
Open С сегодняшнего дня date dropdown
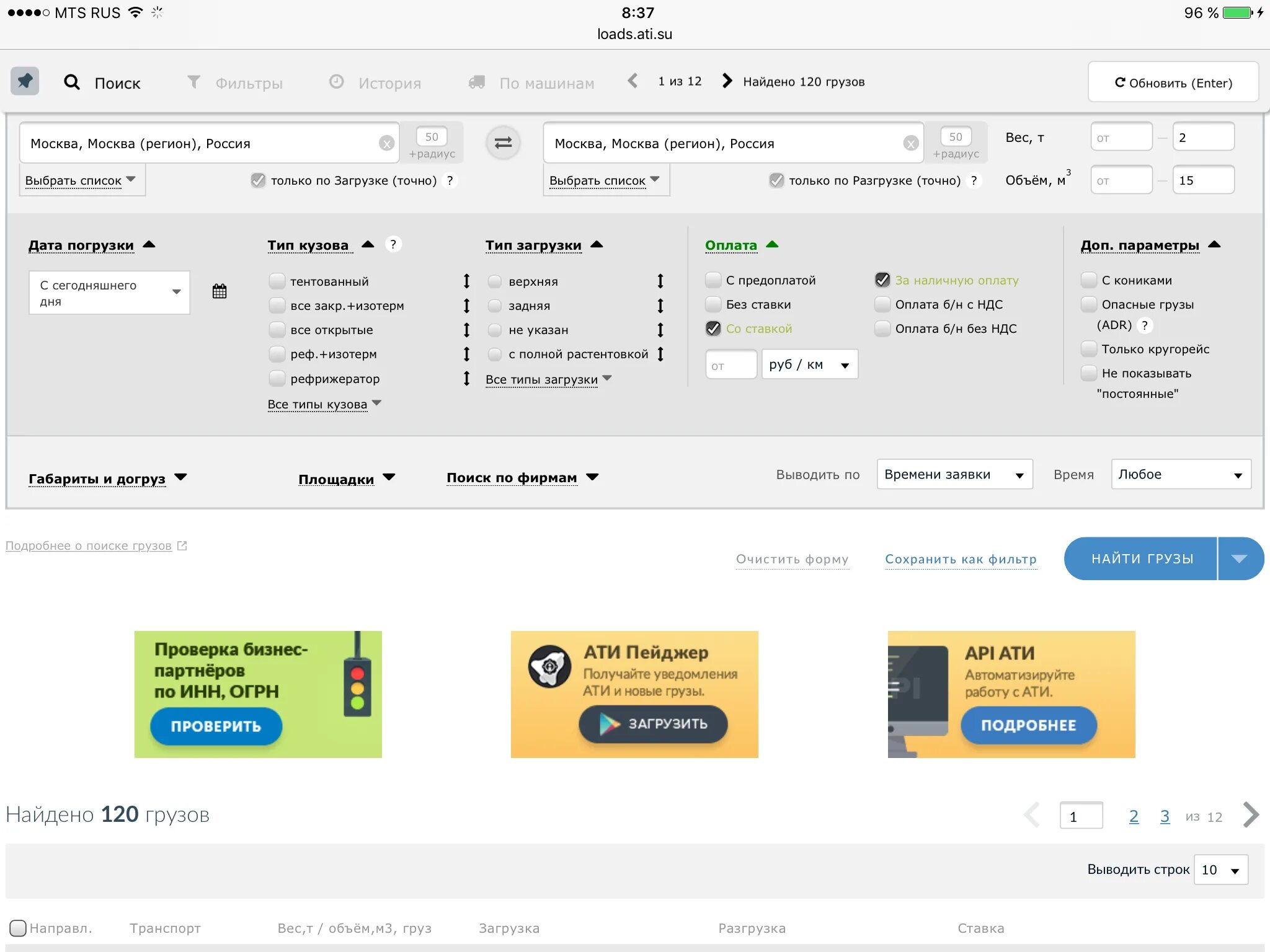pos(109,293)
